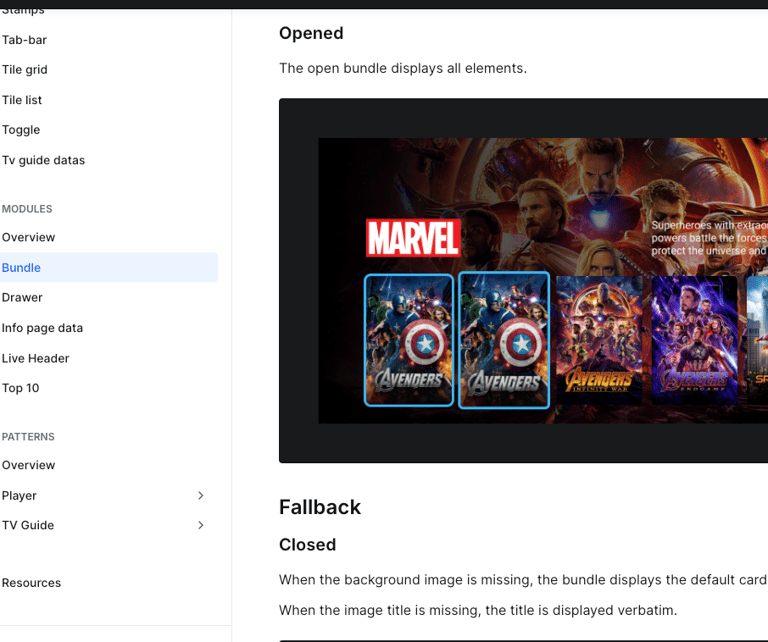The image size is (768, 642).
Task: Open the Drawer module page
Action: click(x=22, y=297)
